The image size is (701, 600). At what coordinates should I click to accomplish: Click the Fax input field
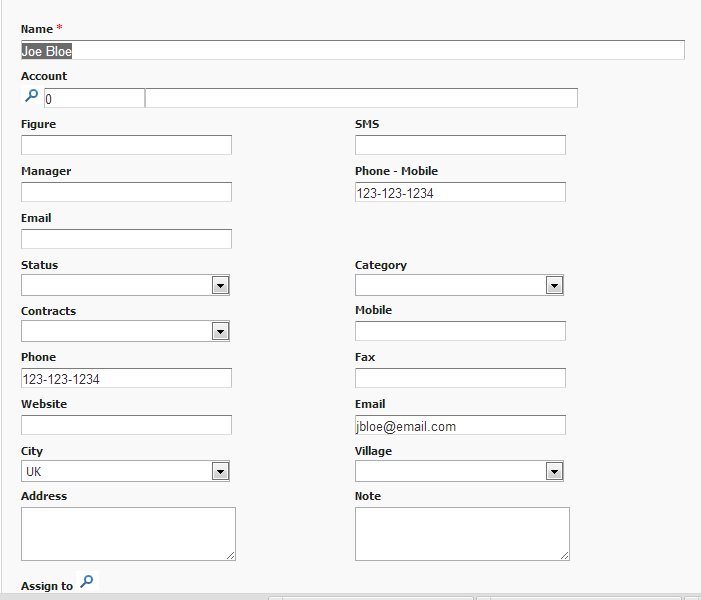(460, 378)
